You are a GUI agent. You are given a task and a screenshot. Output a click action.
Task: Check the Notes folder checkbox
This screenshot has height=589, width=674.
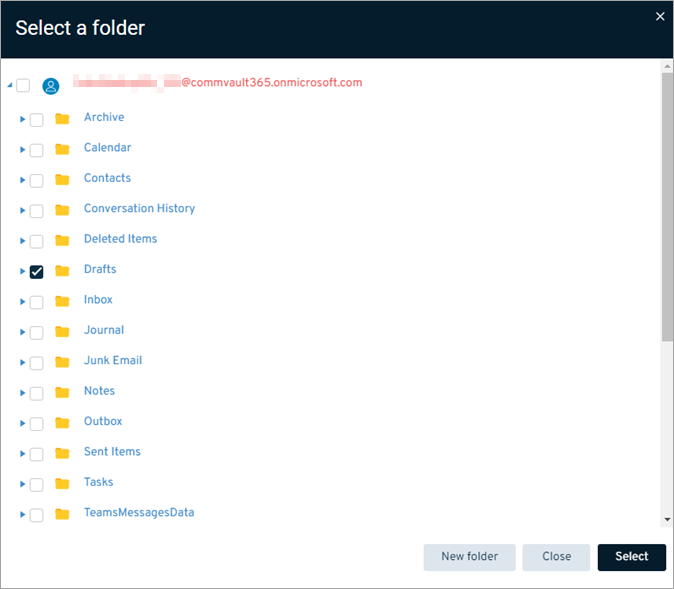pyautogui.click(x=37, y=394)
